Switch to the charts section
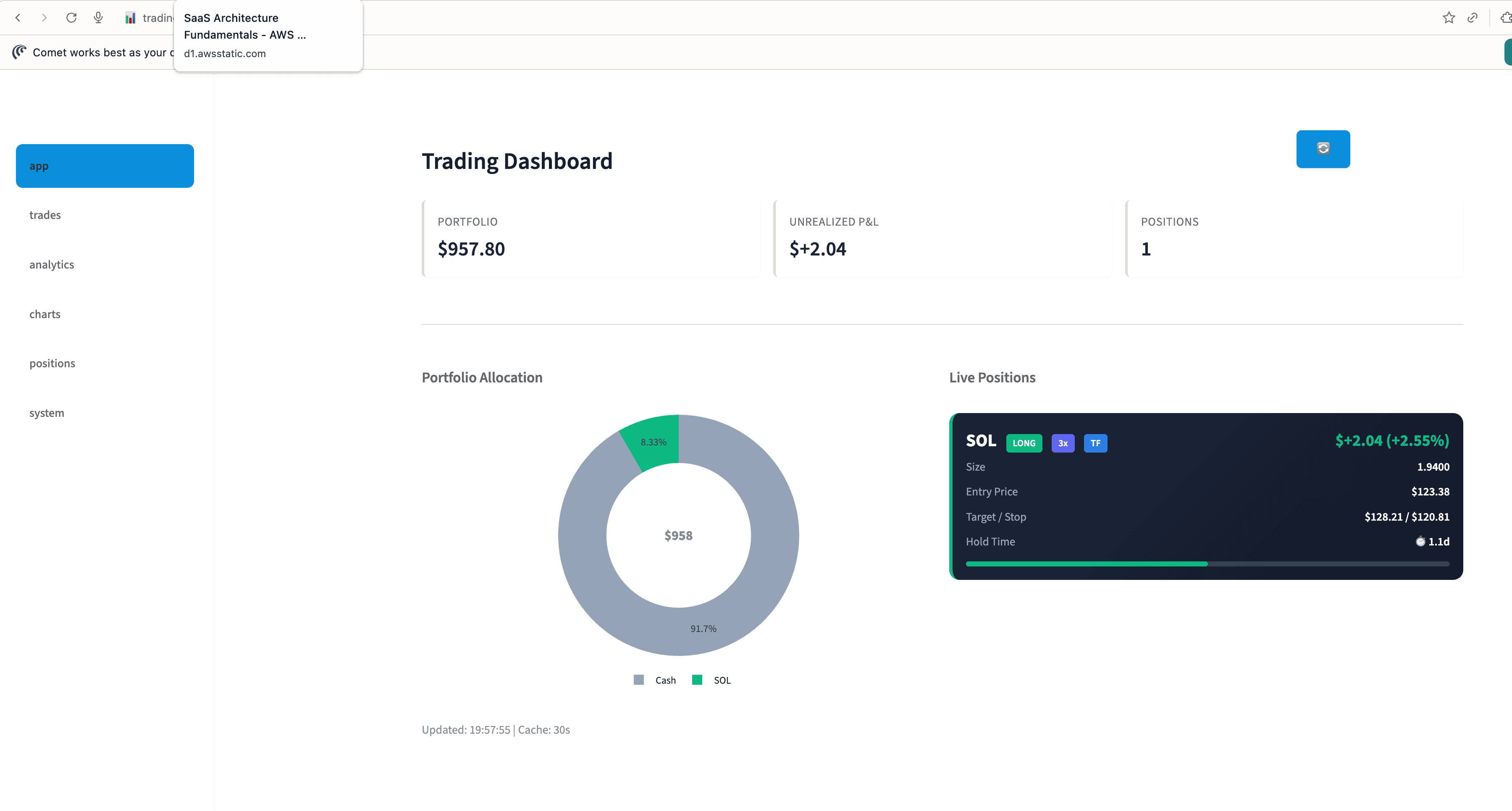The image size is (1512, 811). pos(45,314)
